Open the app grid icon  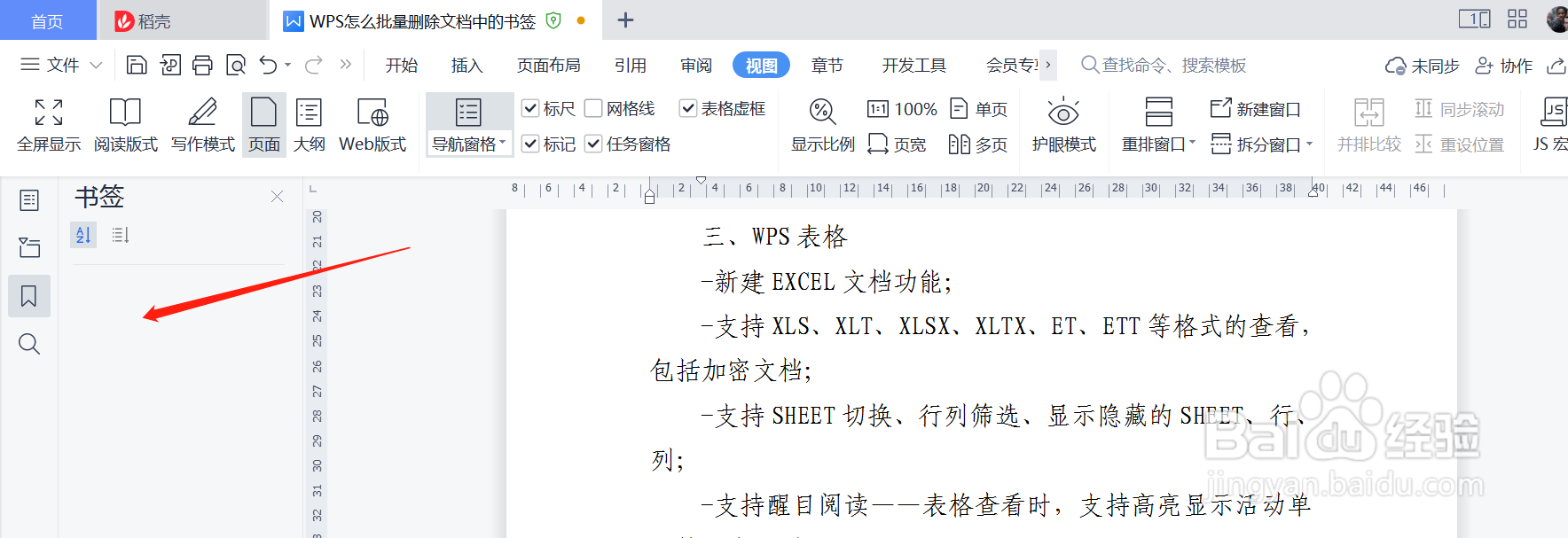coord(1517,19)
